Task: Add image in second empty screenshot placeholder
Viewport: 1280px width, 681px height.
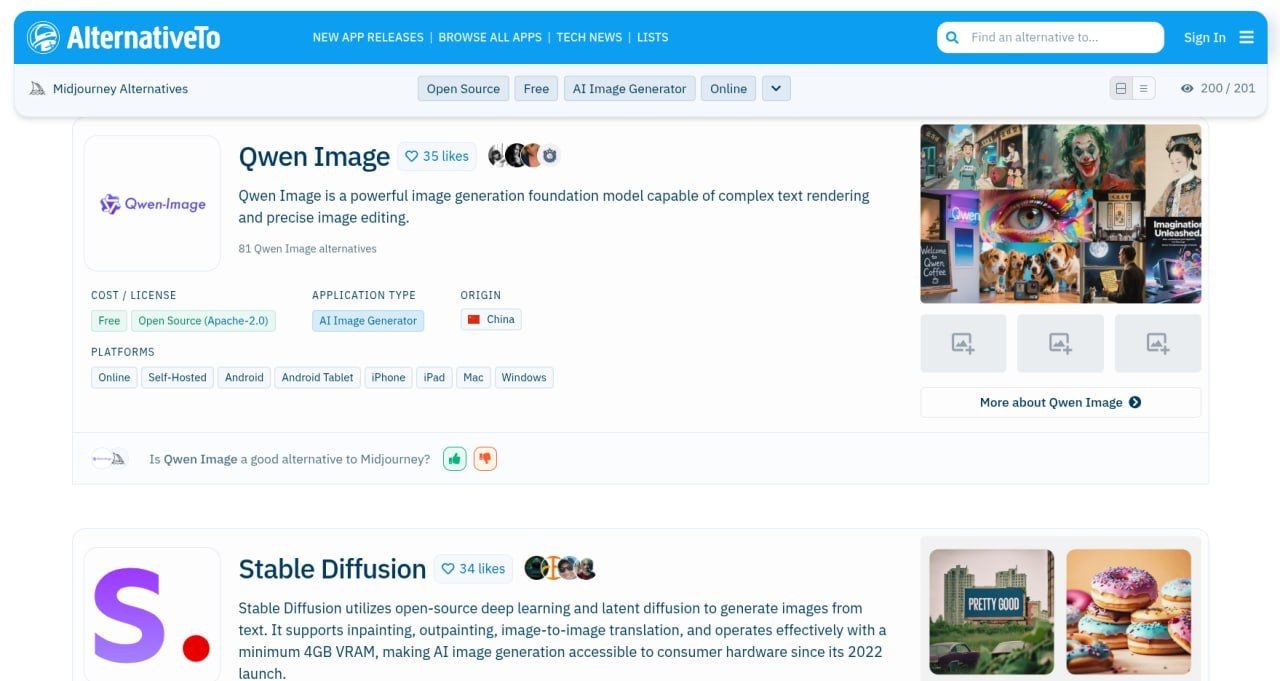Action: [x=1060, y=343]
